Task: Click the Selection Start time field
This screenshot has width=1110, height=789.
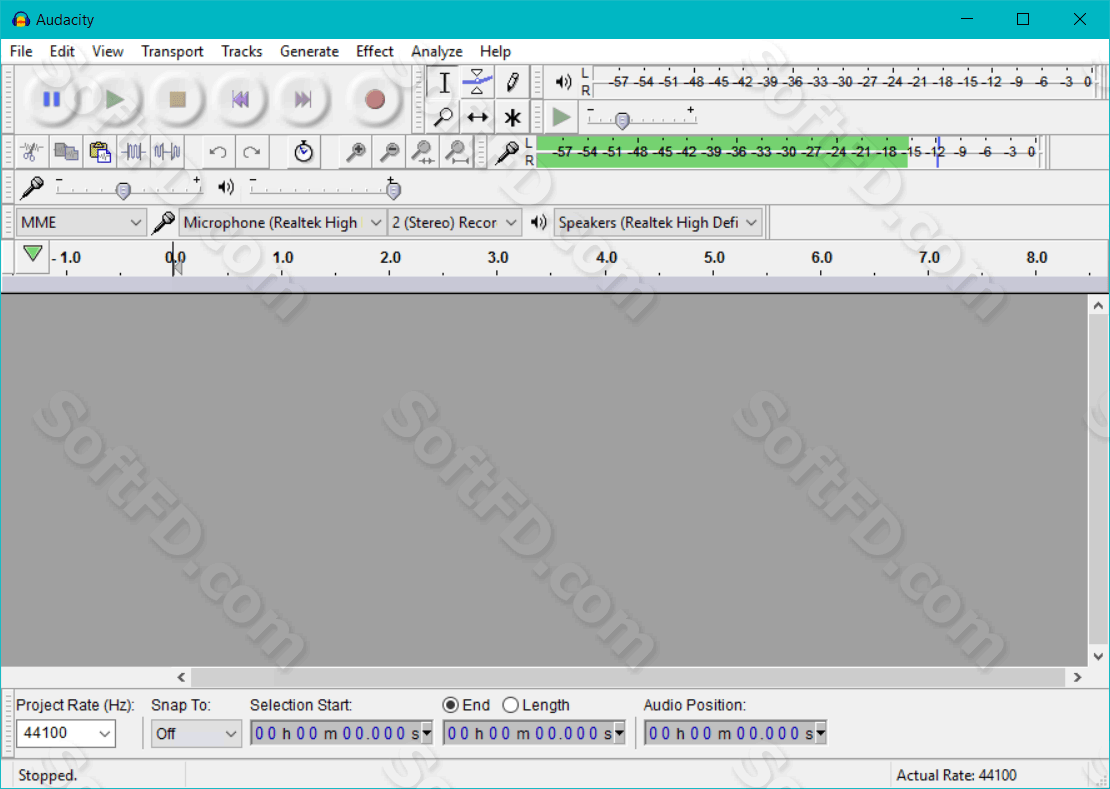Action: click(x=341, y=734)
